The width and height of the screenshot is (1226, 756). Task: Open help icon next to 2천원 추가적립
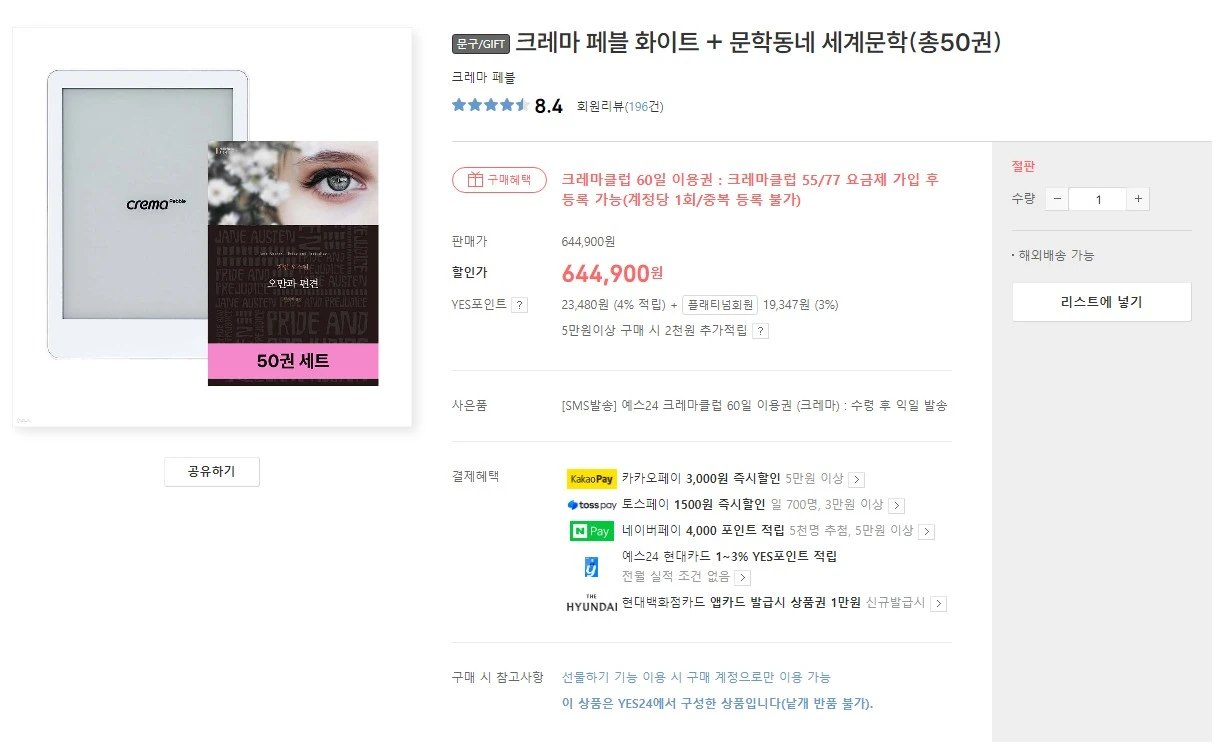760,331
